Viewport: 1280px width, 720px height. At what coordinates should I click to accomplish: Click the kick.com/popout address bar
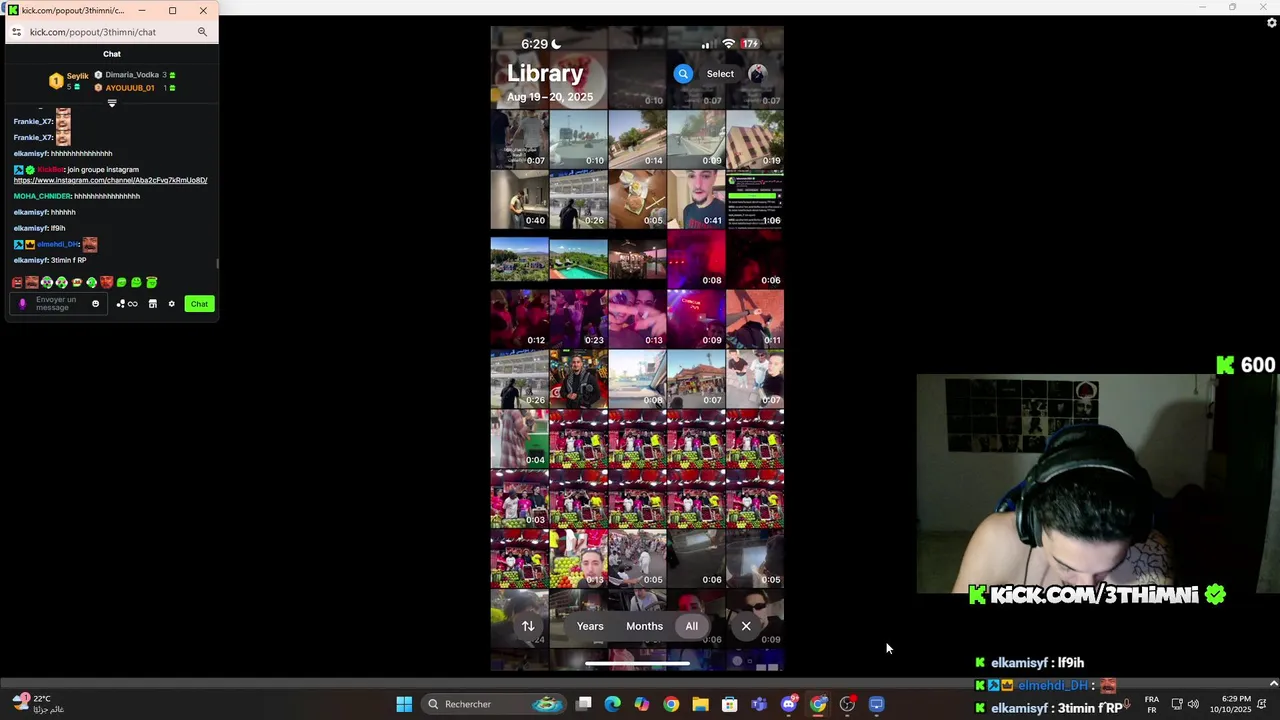[93, 32]
